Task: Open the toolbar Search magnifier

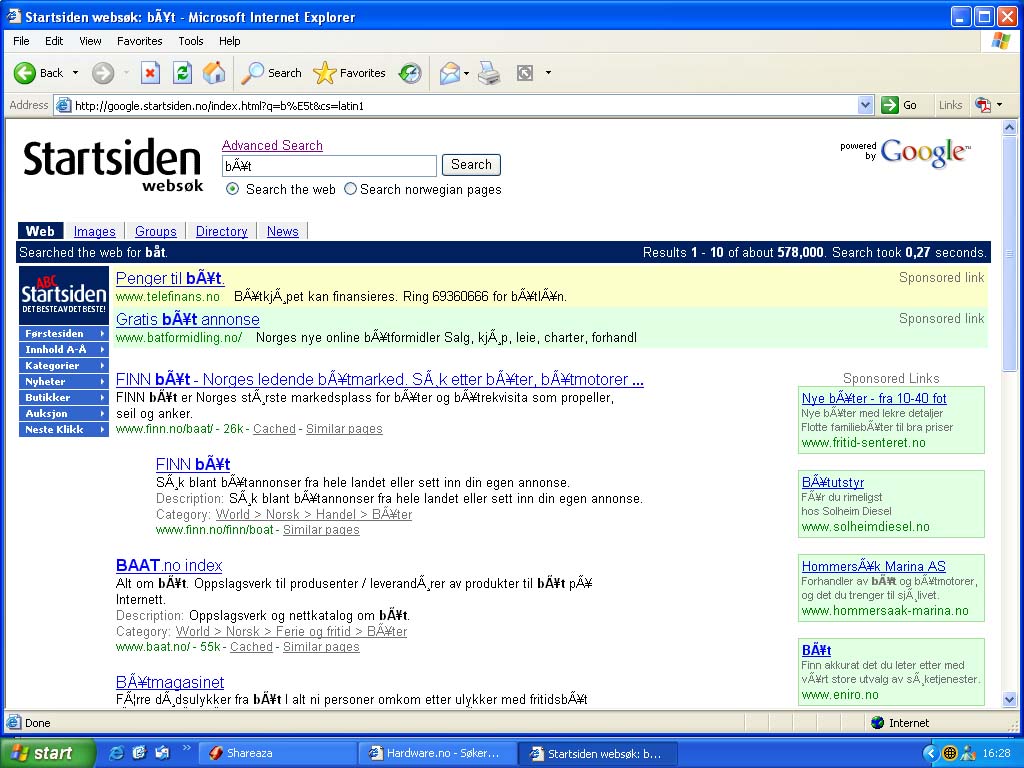Action: (x=252, y=73)
